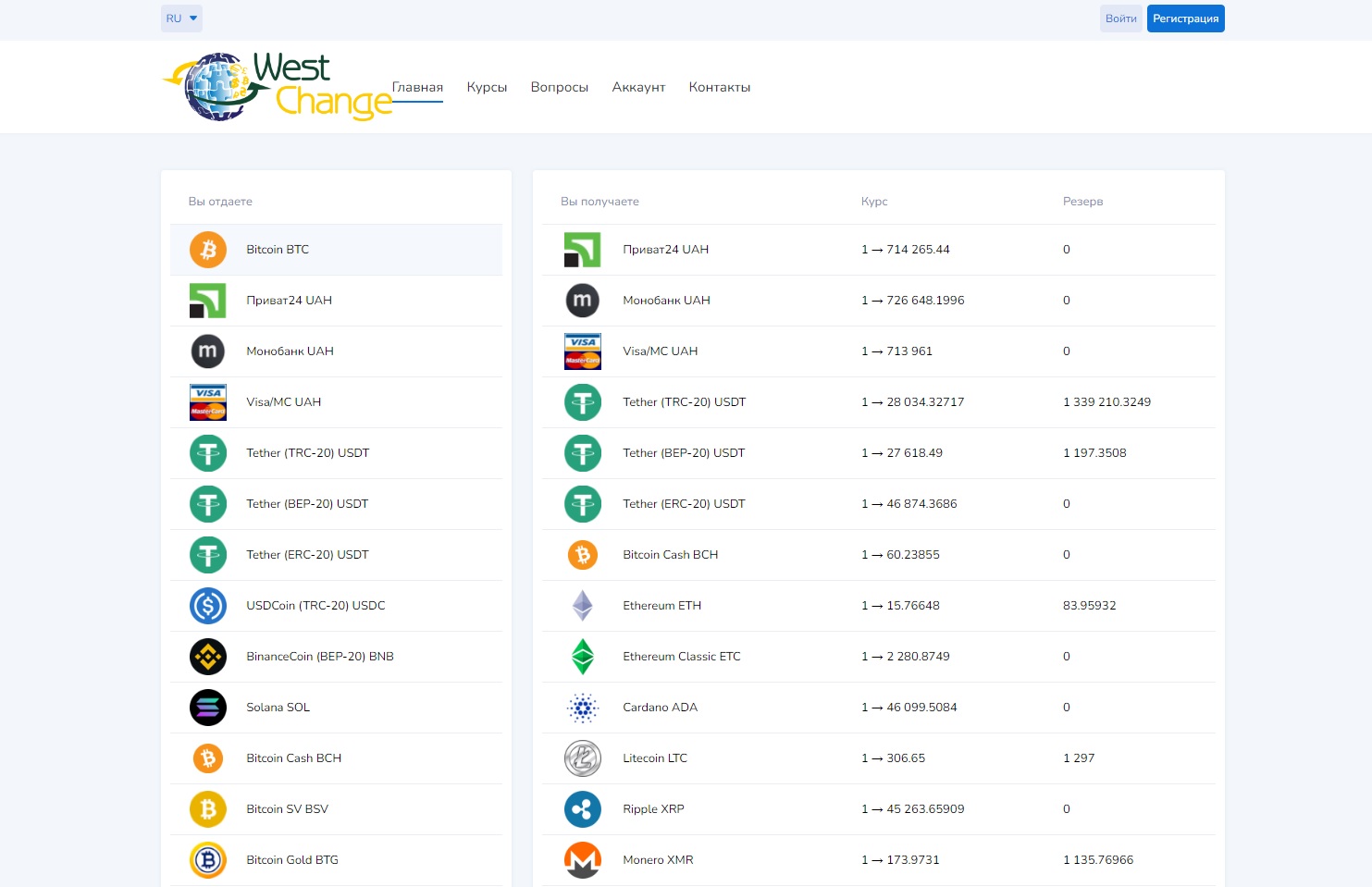
Task: Choose Tether BEP-20 icon in receive list
Action: pos(583,453)
